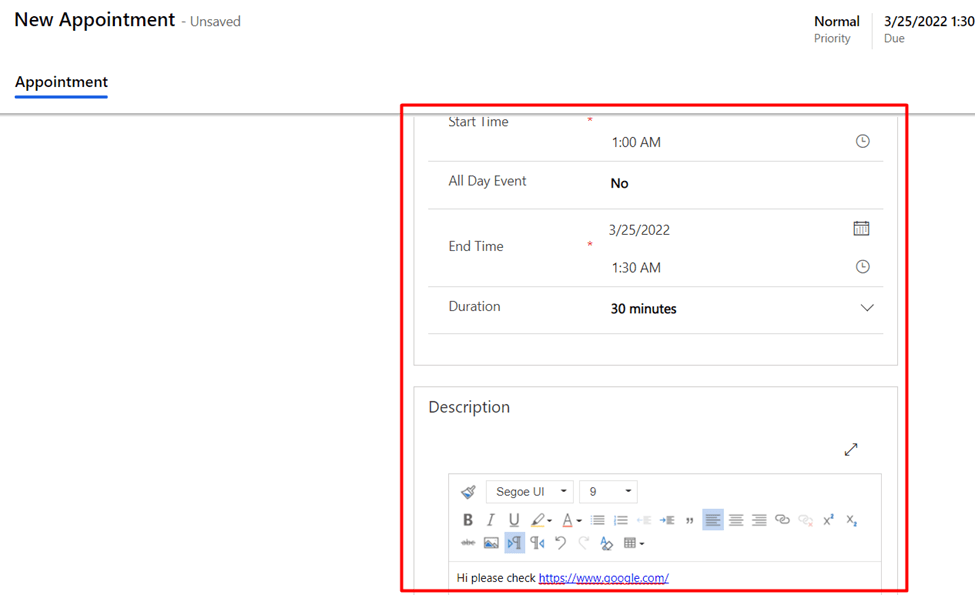Select the Appointment tab
This screenshot has width=975, height=595.
coord(61,82)
